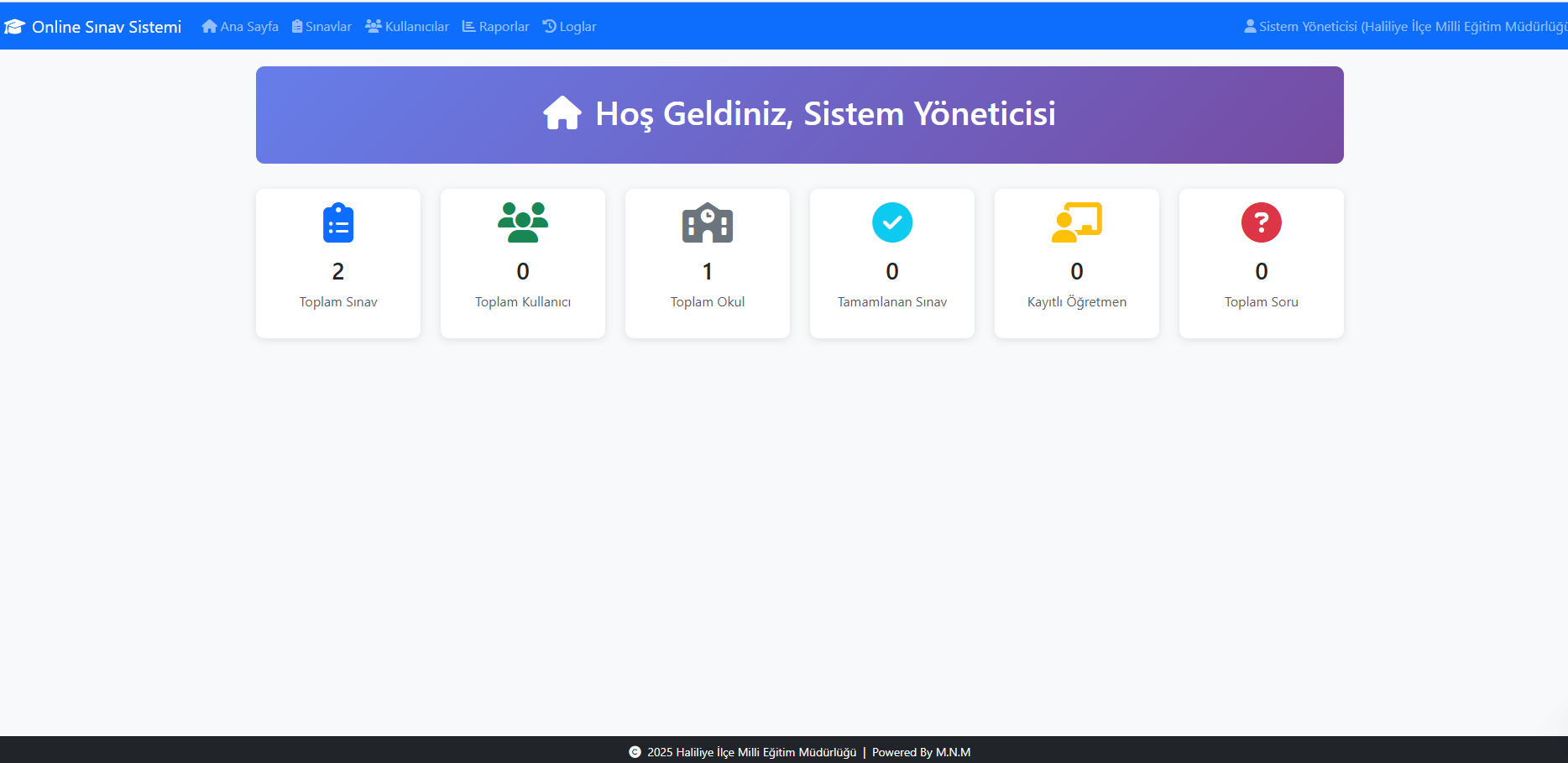Click the blue Tamamlanan Sınav checkmark icon
The image size is (1568, 763).
click(891, 222)
